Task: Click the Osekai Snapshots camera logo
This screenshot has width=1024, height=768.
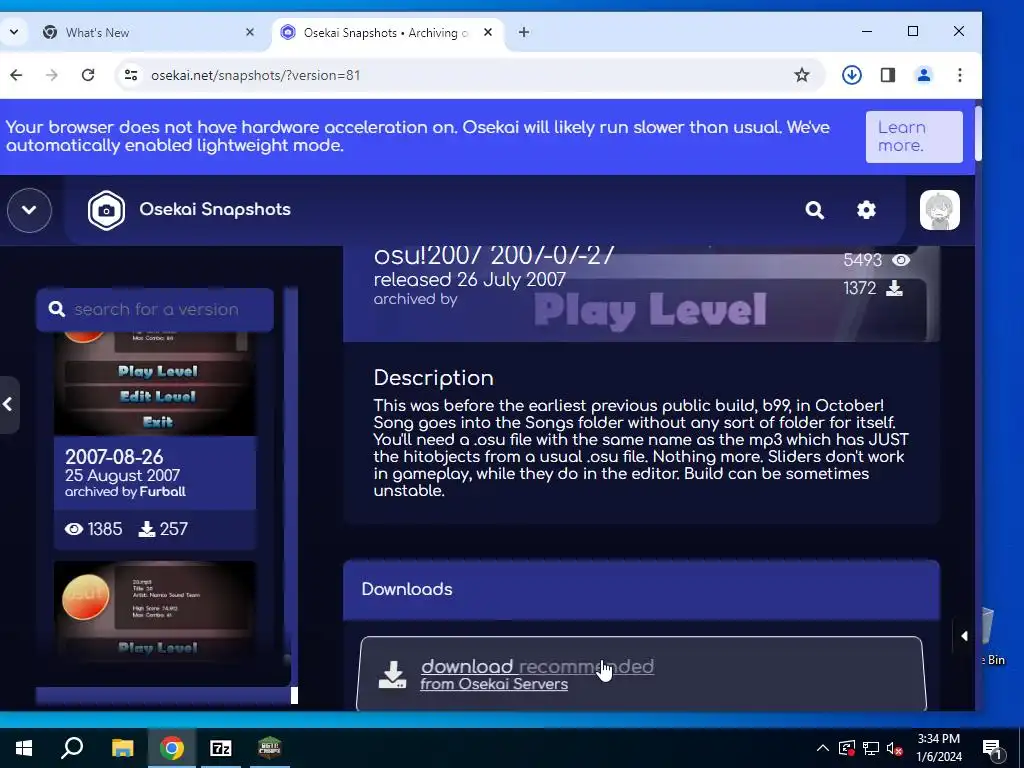Action: click(106, 210)
